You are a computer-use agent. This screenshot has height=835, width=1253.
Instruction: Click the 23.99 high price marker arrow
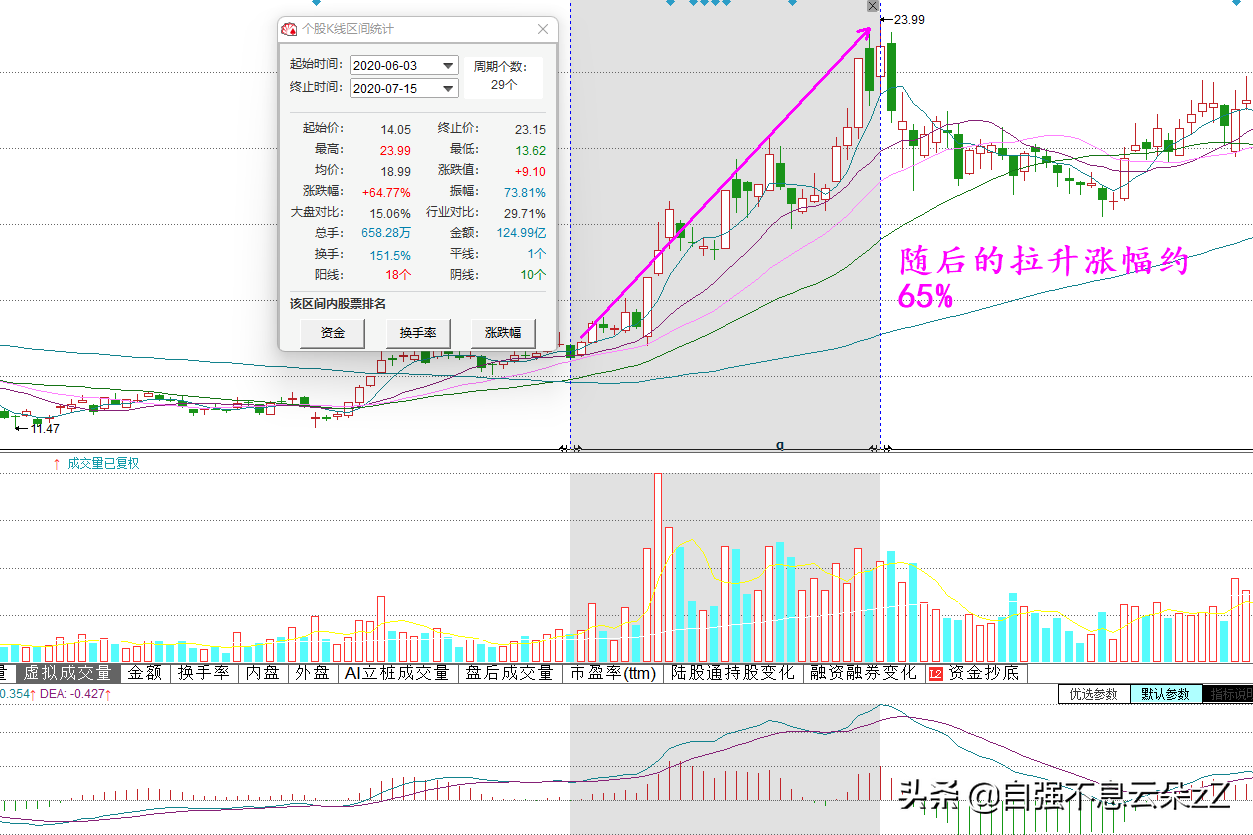(885, 19)
